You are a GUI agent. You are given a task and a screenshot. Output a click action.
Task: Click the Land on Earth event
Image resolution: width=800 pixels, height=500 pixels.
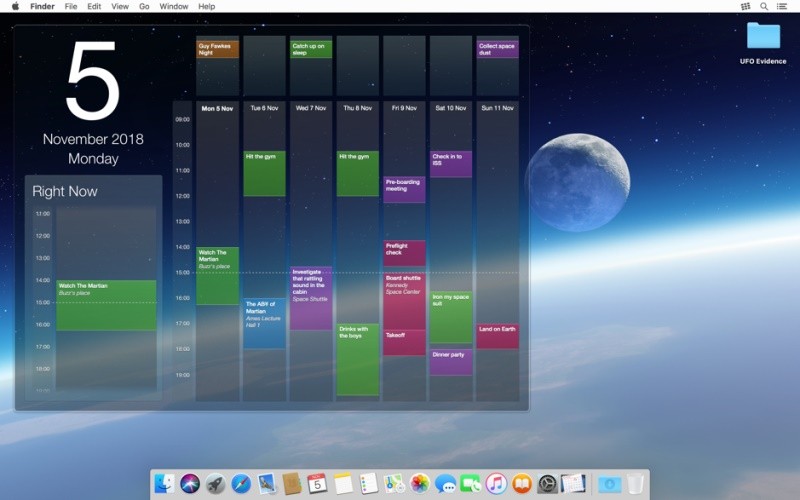click(x=497, y=335)
